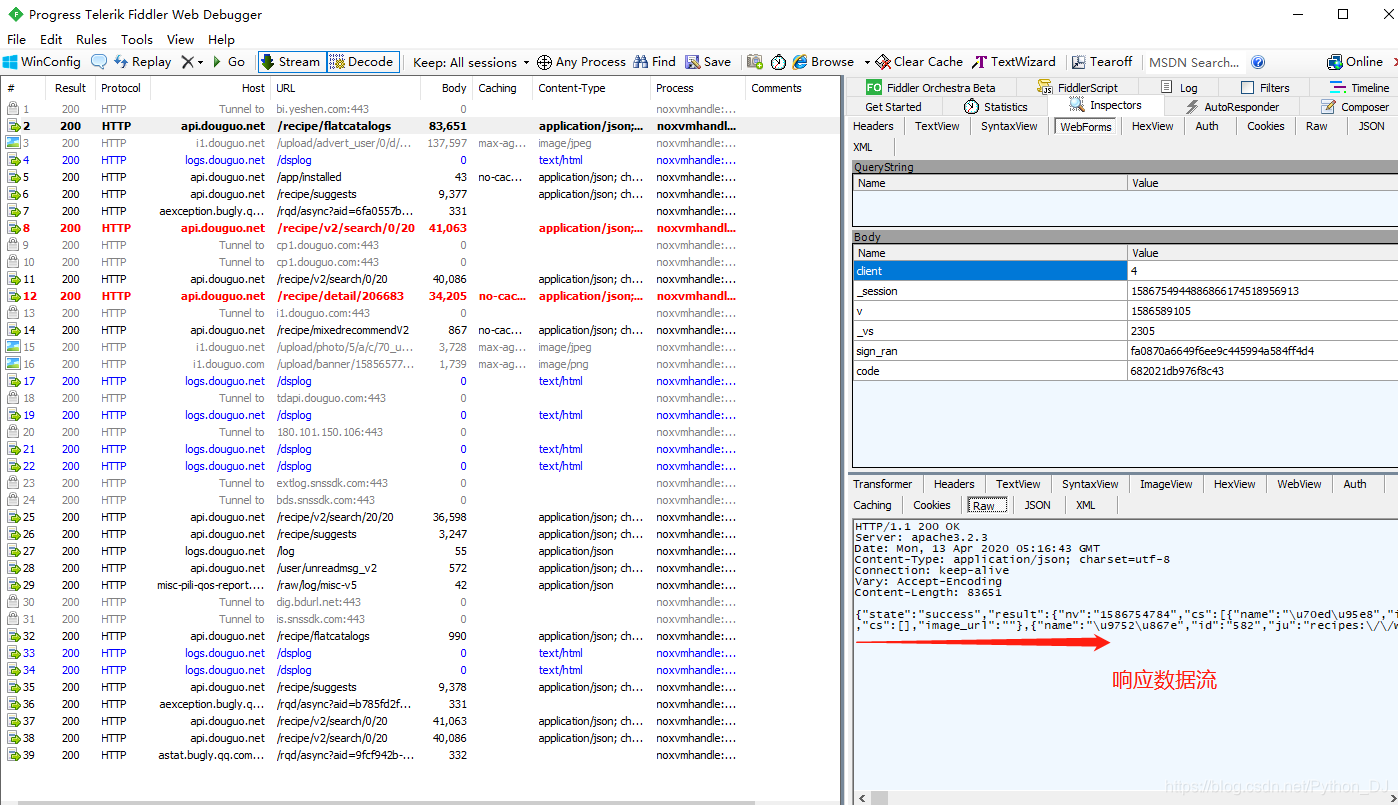
Task: Open the FiddlerScript tab
Action: click(x=1078, y=88)
